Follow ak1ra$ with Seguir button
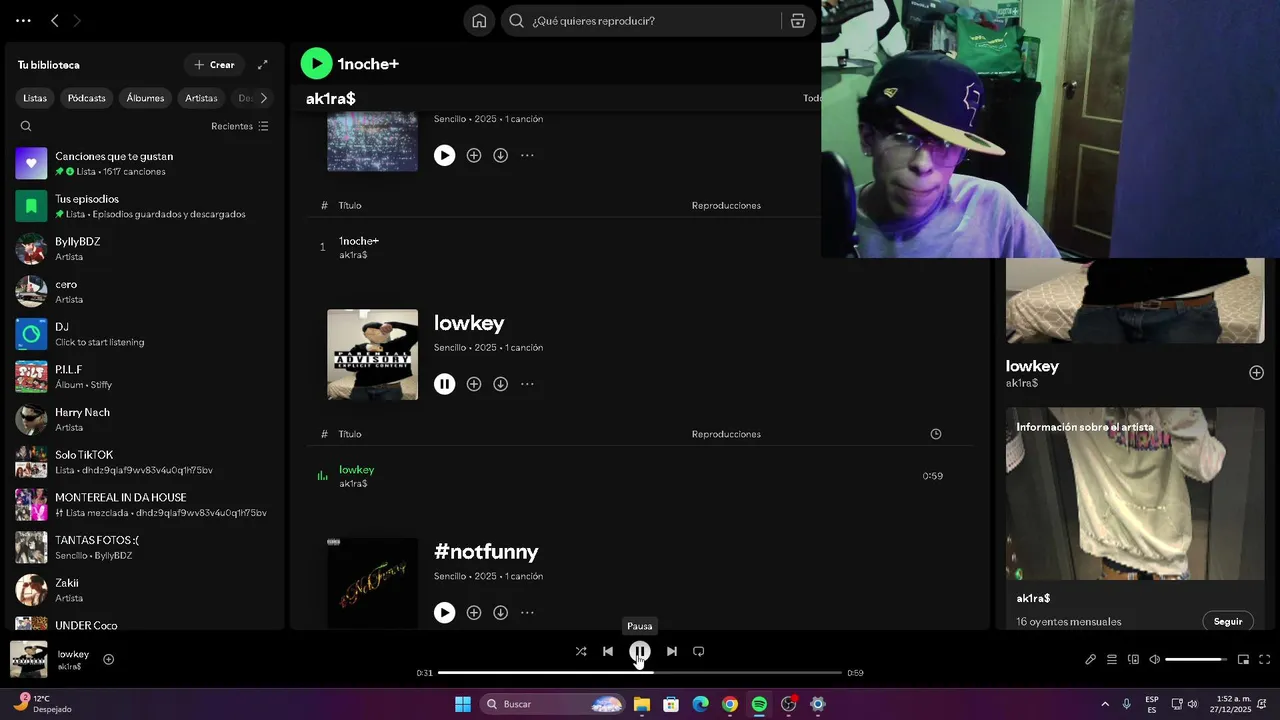Screen dimensions: 1280x720 point(1228,621)
